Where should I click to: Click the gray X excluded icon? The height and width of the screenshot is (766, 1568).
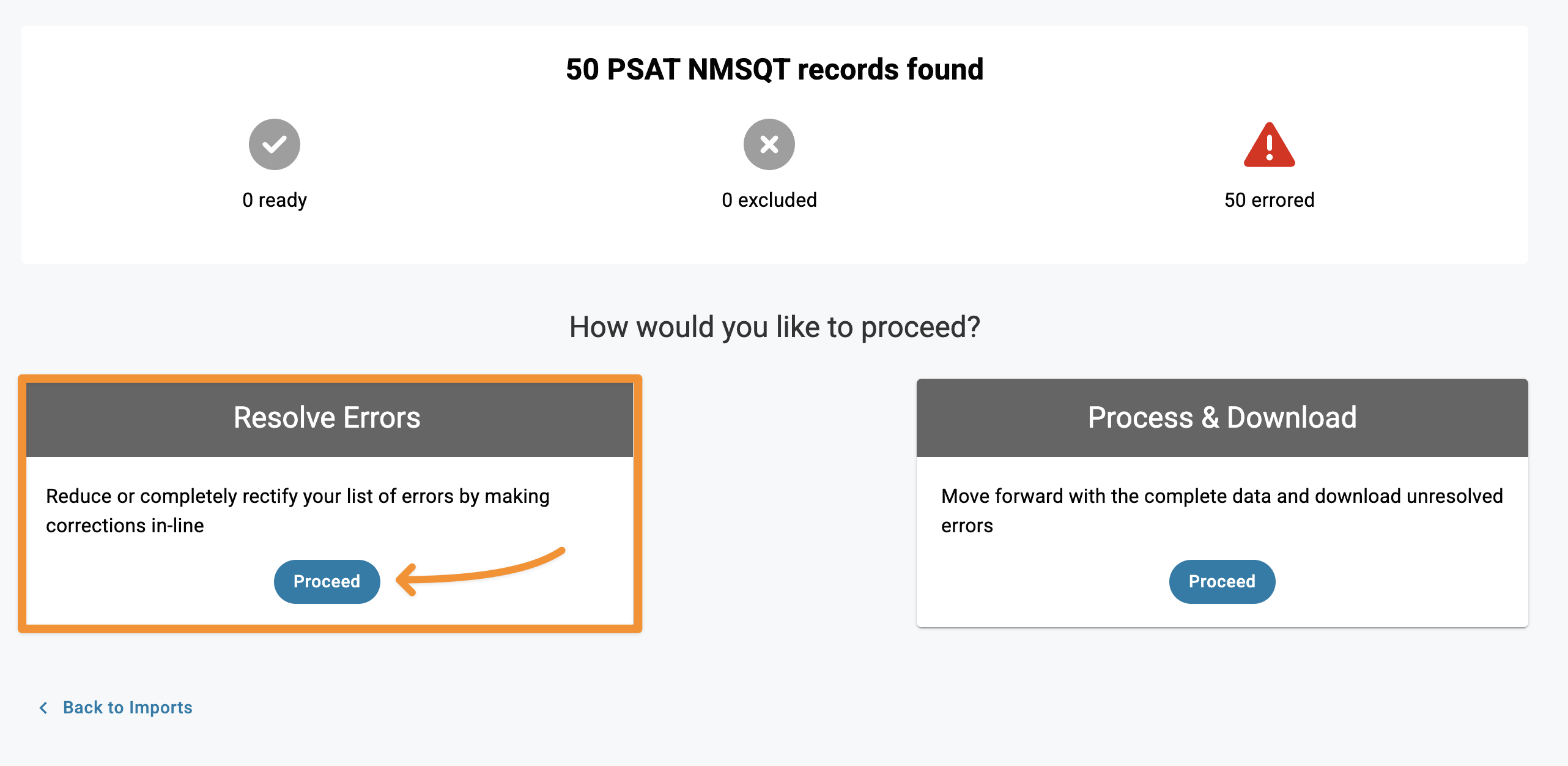tap(769, 144)
